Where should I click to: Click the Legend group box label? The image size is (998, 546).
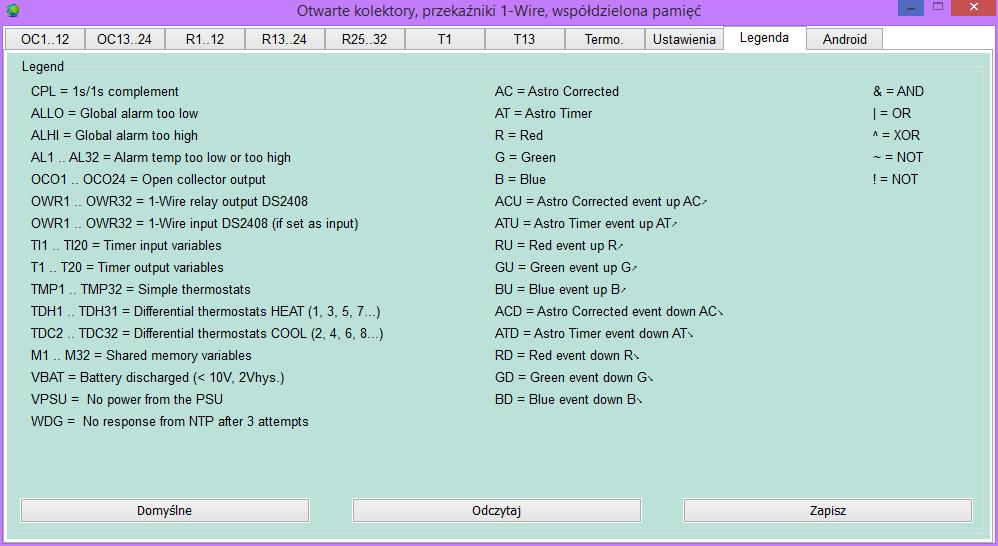point(42,67)
